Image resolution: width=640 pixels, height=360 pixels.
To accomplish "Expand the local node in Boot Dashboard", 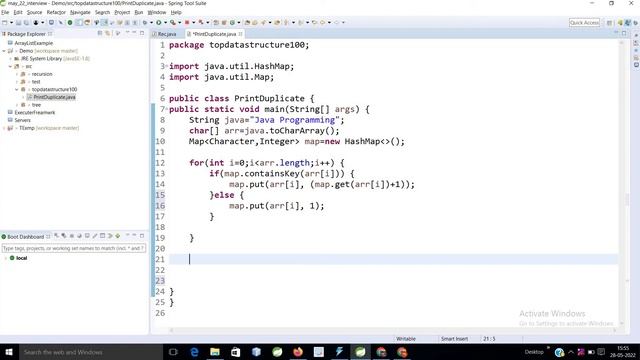I will [5, 258].
